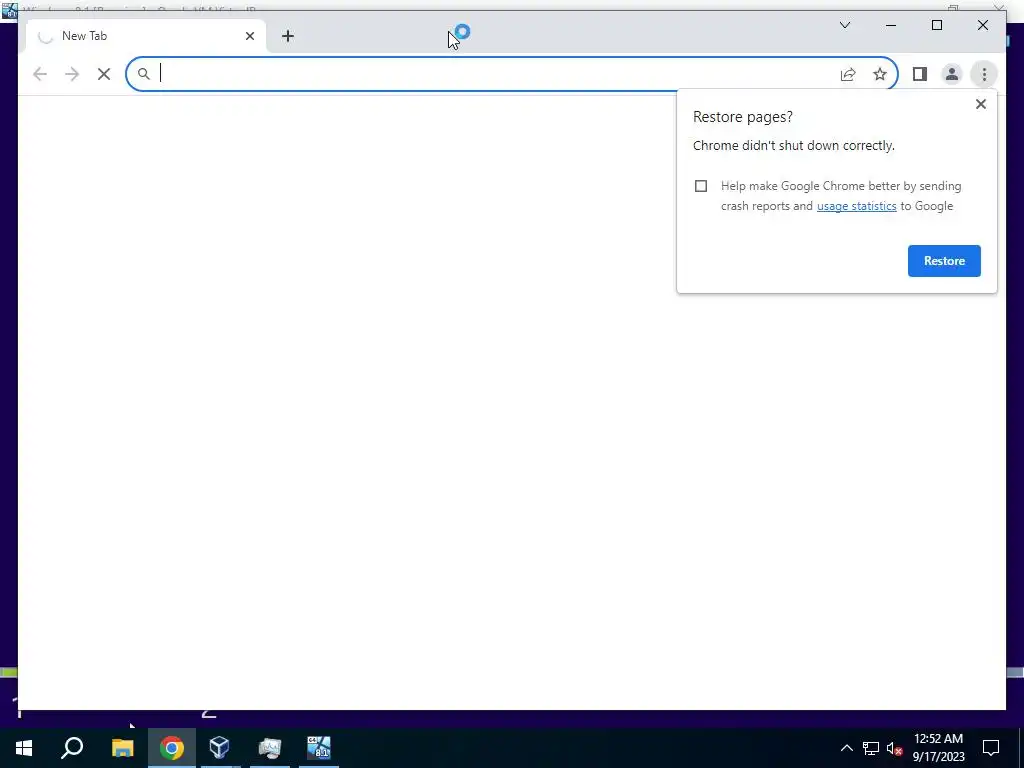Open the monitor utility taskbar icon

pos(269,748)
